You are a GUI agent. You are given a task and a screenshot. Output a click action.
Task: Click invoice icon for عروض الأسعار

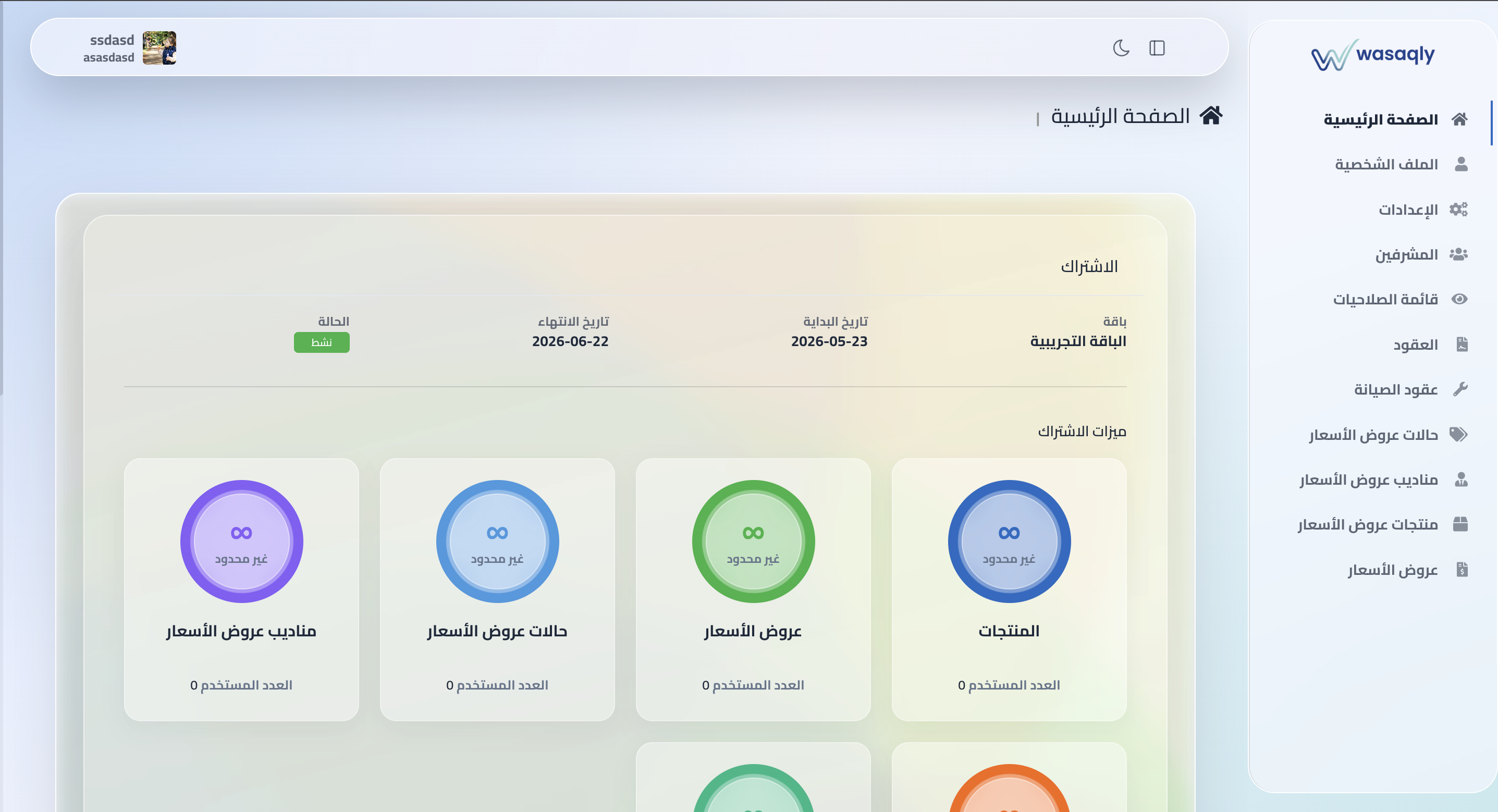[x=1462, y=570]
